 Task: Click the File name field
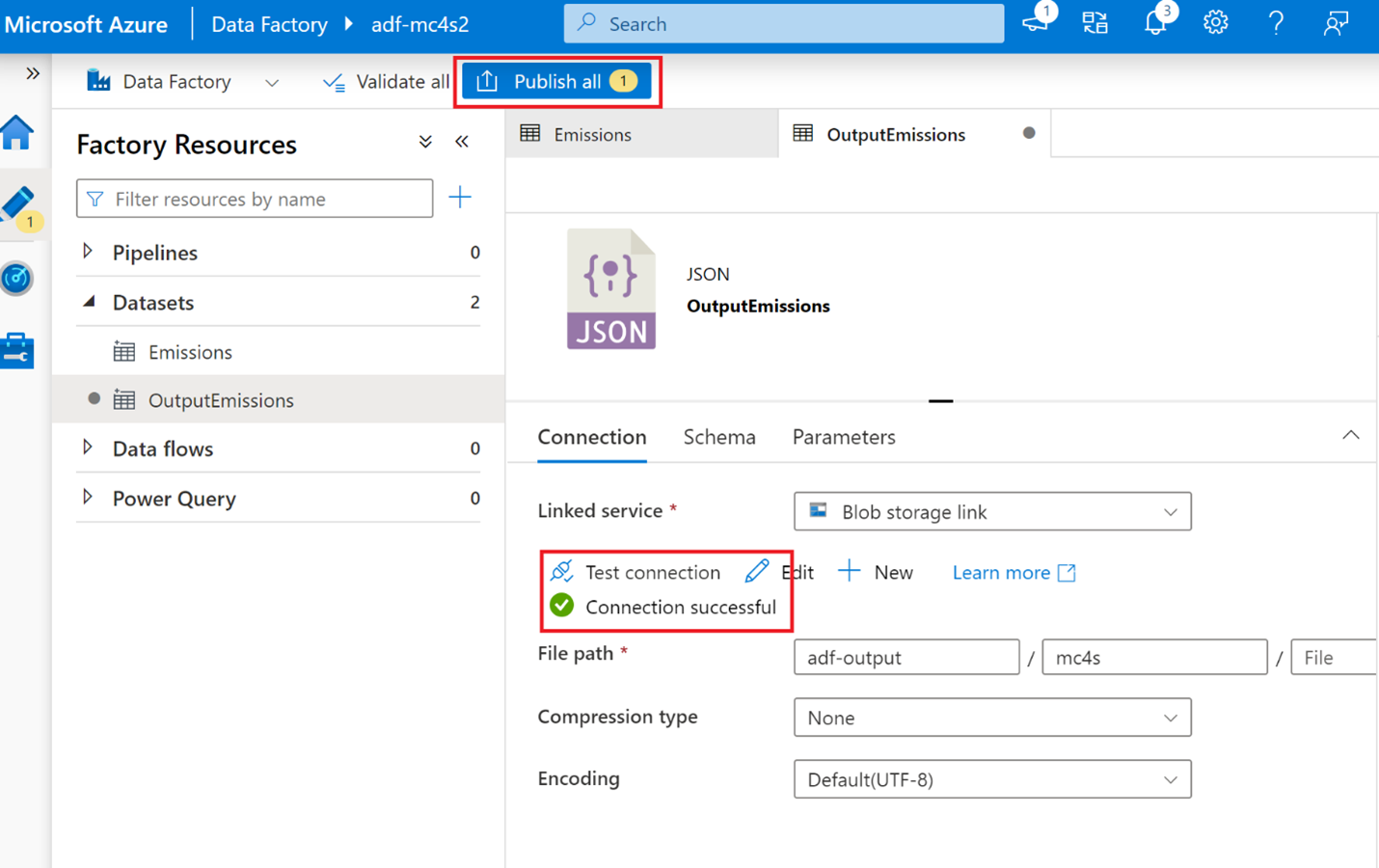click(x=1334, y=657)
